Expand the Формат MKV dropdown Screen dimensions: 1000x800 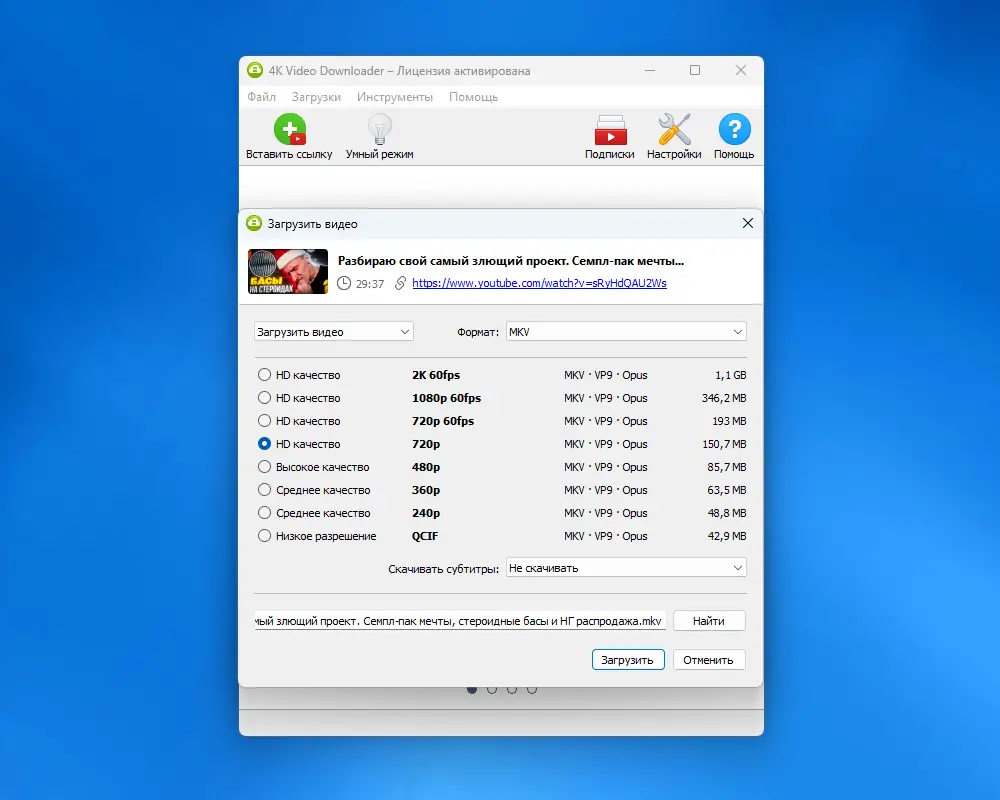click(x=626, y=332)
